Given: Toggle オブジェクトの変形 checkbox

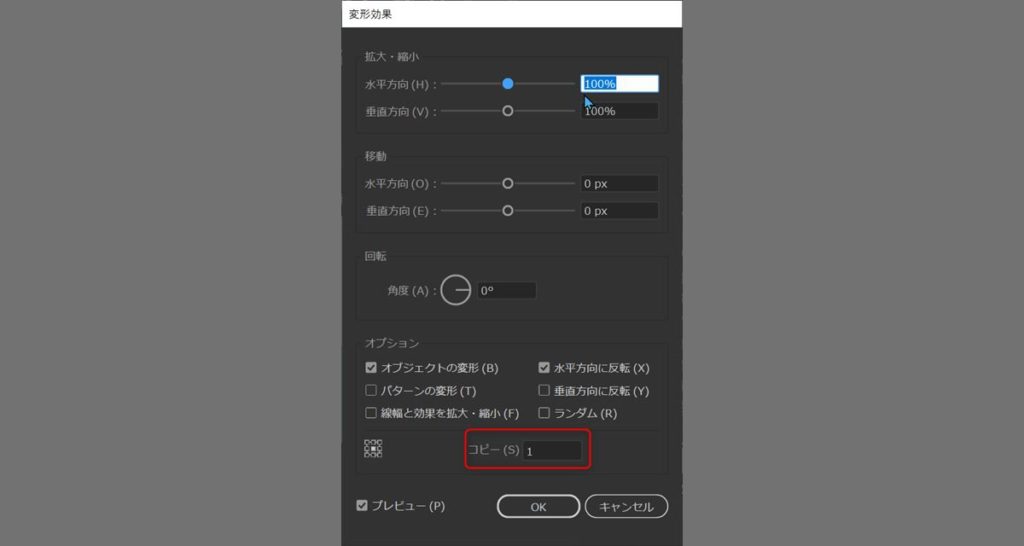Looking at the screenshot, I should (372, 368).
